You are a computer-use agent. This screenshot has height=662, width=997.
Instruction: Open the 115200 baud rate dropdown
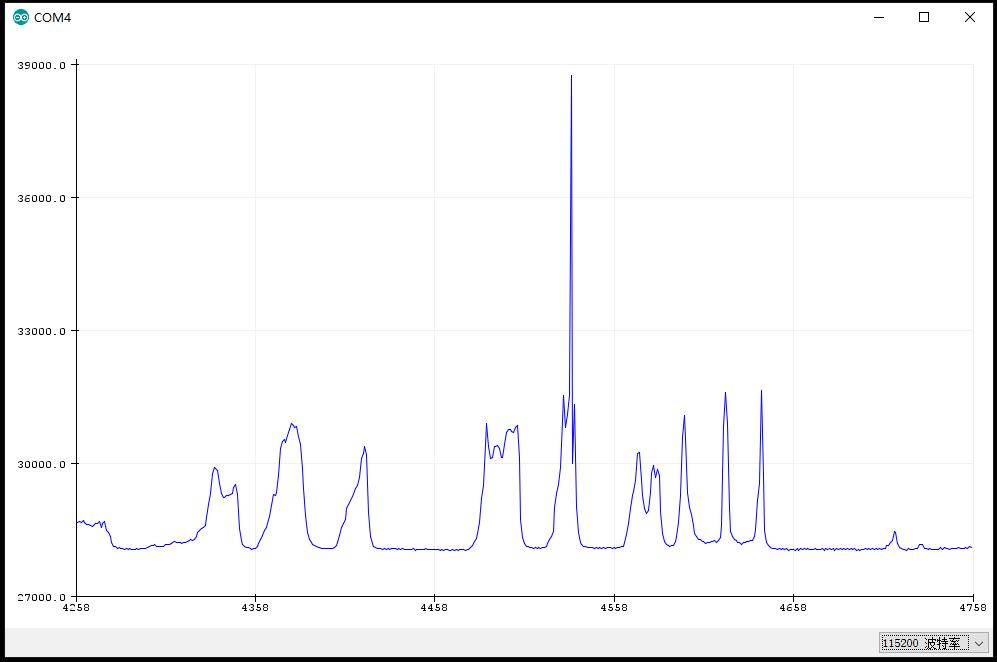[x=934, y=643]
